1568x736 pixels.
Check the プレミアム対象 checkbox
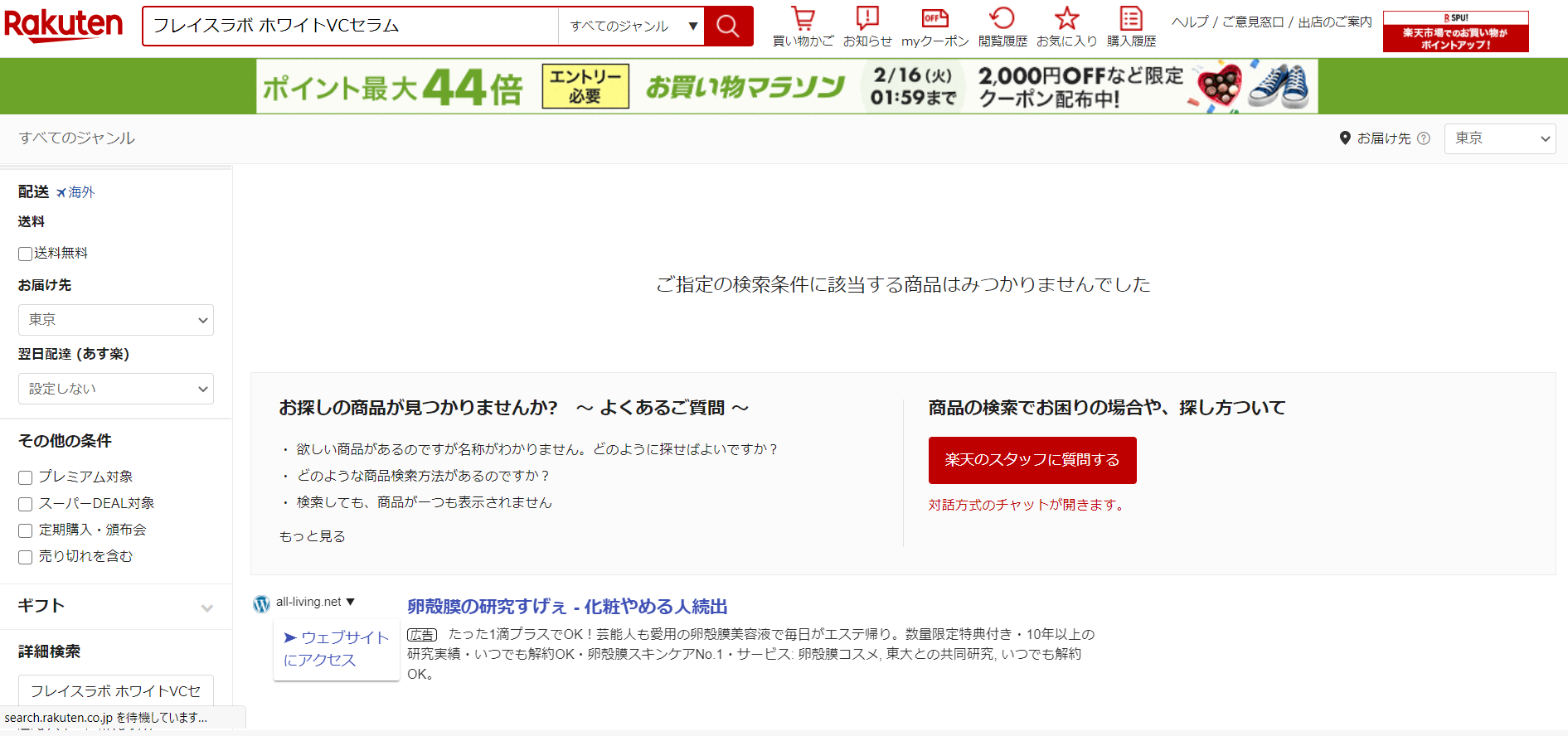tap(26, 477)
